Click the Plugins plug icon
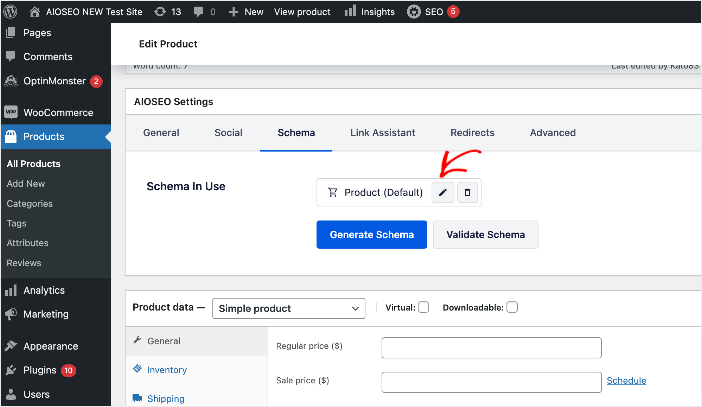 coord(11,370)
